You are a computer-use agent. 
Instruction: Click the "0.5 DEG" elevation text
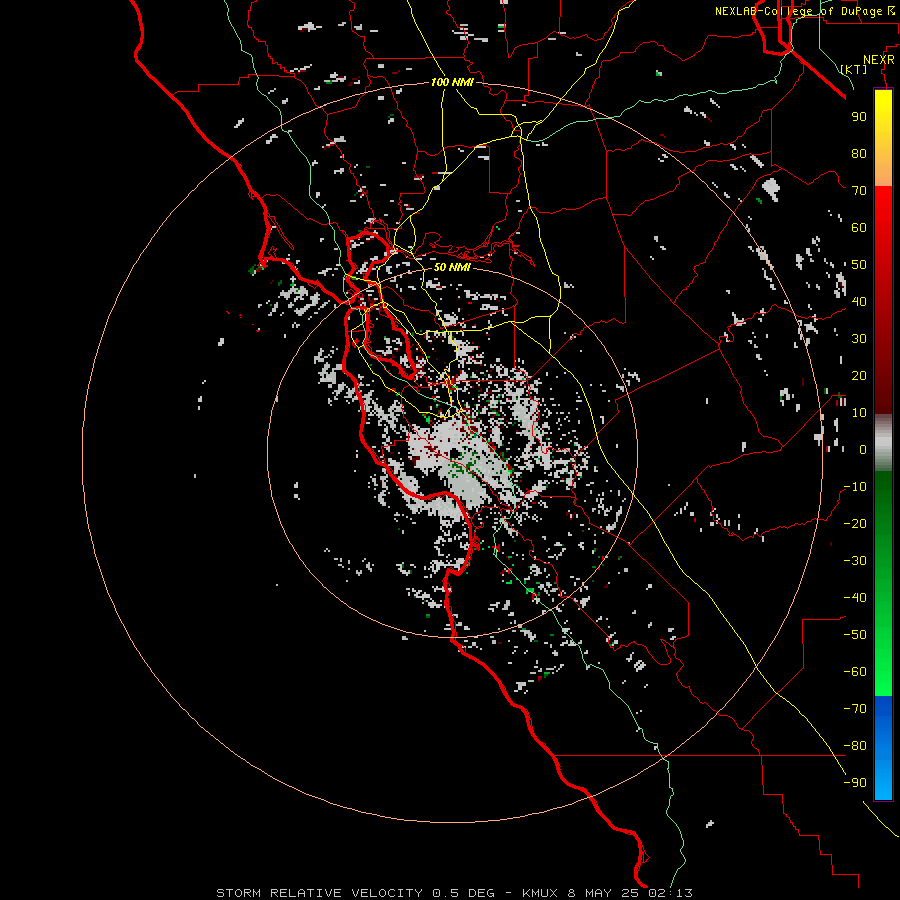click(463, 893)
